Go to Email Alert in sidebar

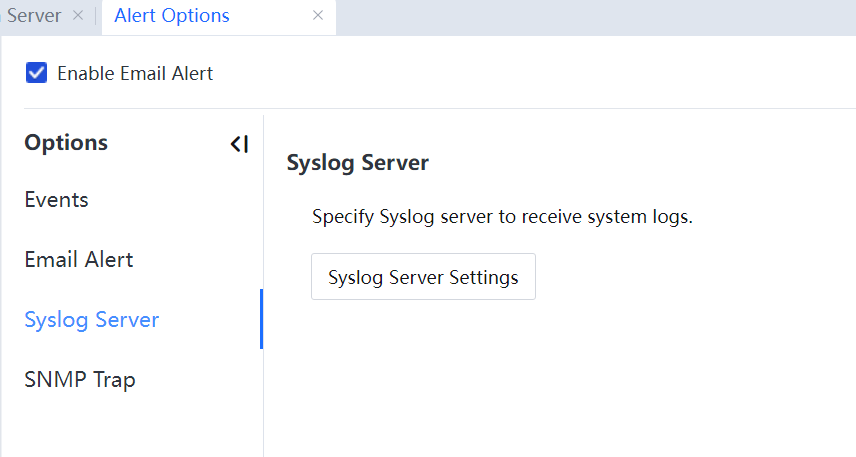coord(79,260)
